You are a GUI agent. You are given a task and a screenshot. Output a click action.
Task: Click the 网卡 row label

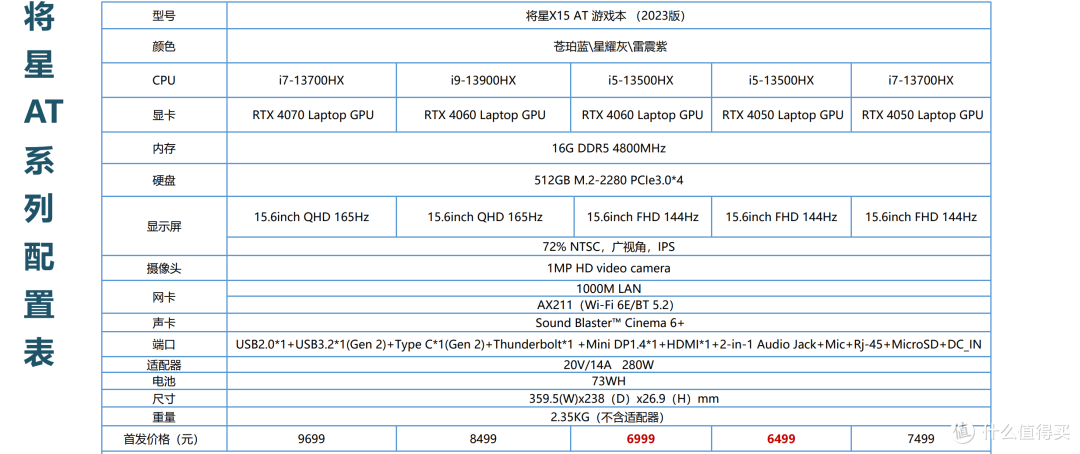click(164, 296)
